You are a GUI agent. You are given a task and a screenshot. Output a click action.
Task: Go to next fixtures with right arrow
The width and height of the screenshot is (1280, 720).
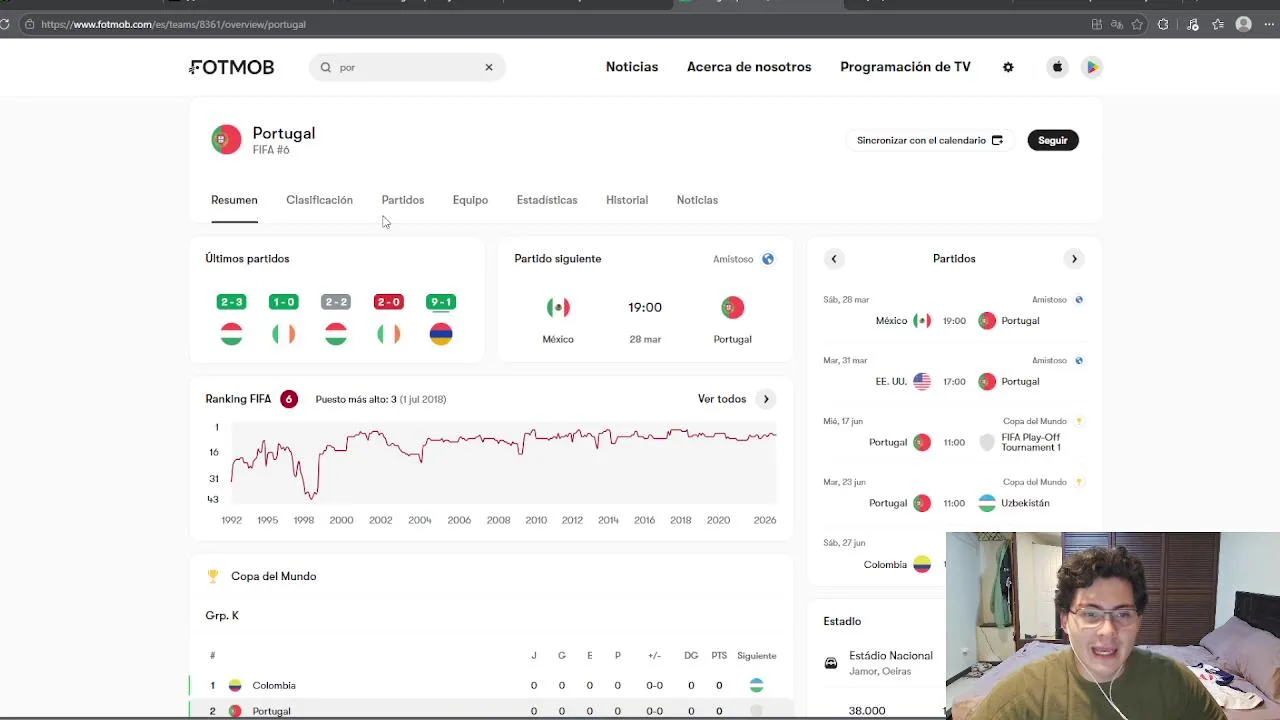pos(1074,259)
